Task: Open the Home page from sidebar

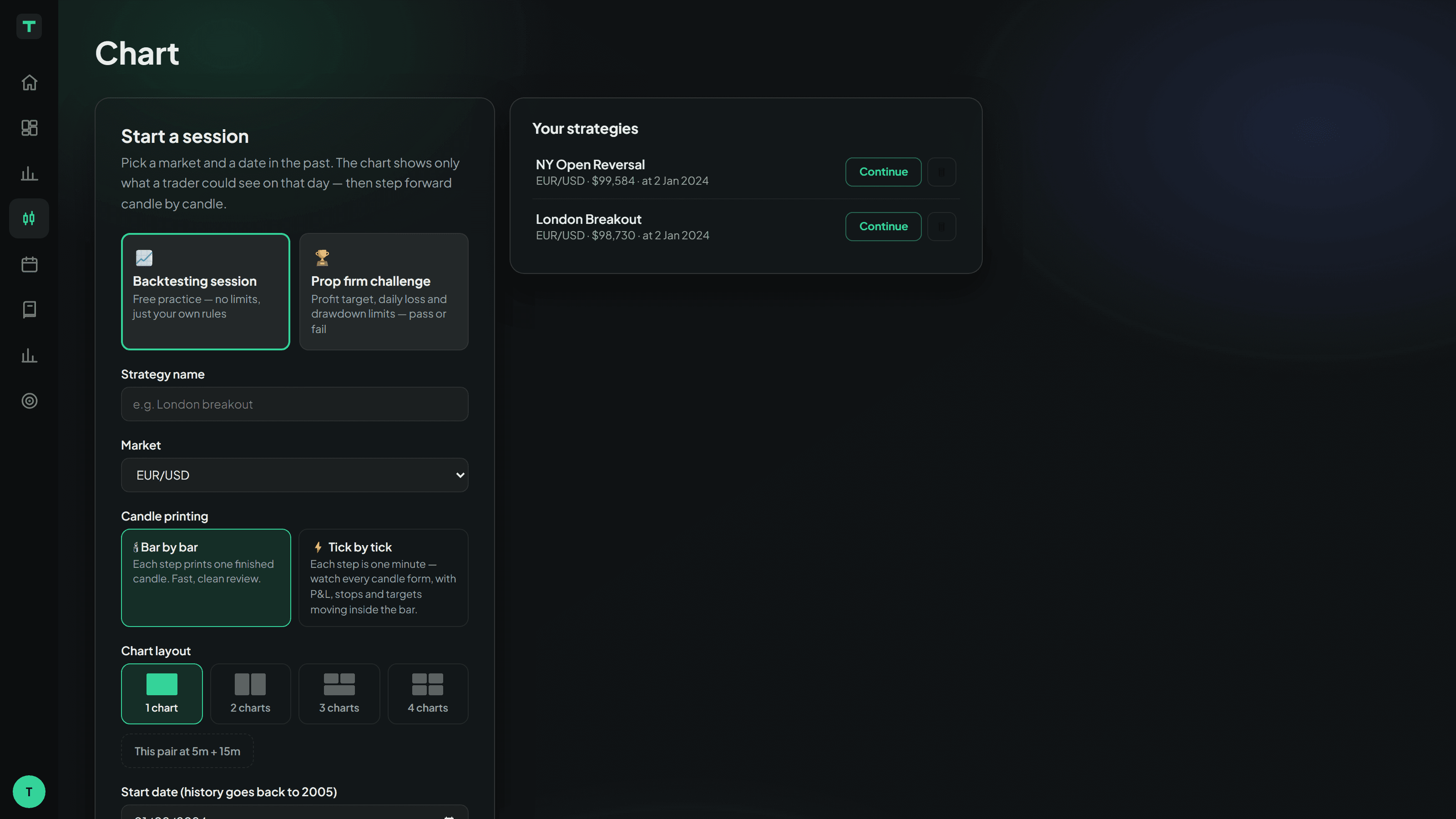Action: click(x=29, y=82)
